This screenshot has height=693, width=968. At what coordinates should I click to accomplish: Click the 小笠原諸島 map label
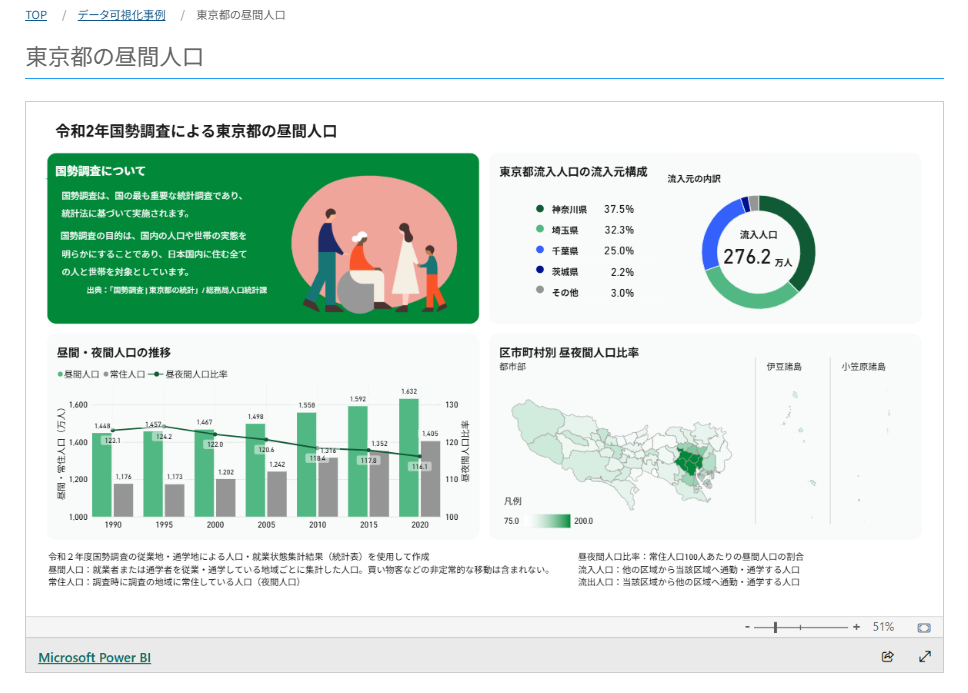click(863, 367)
